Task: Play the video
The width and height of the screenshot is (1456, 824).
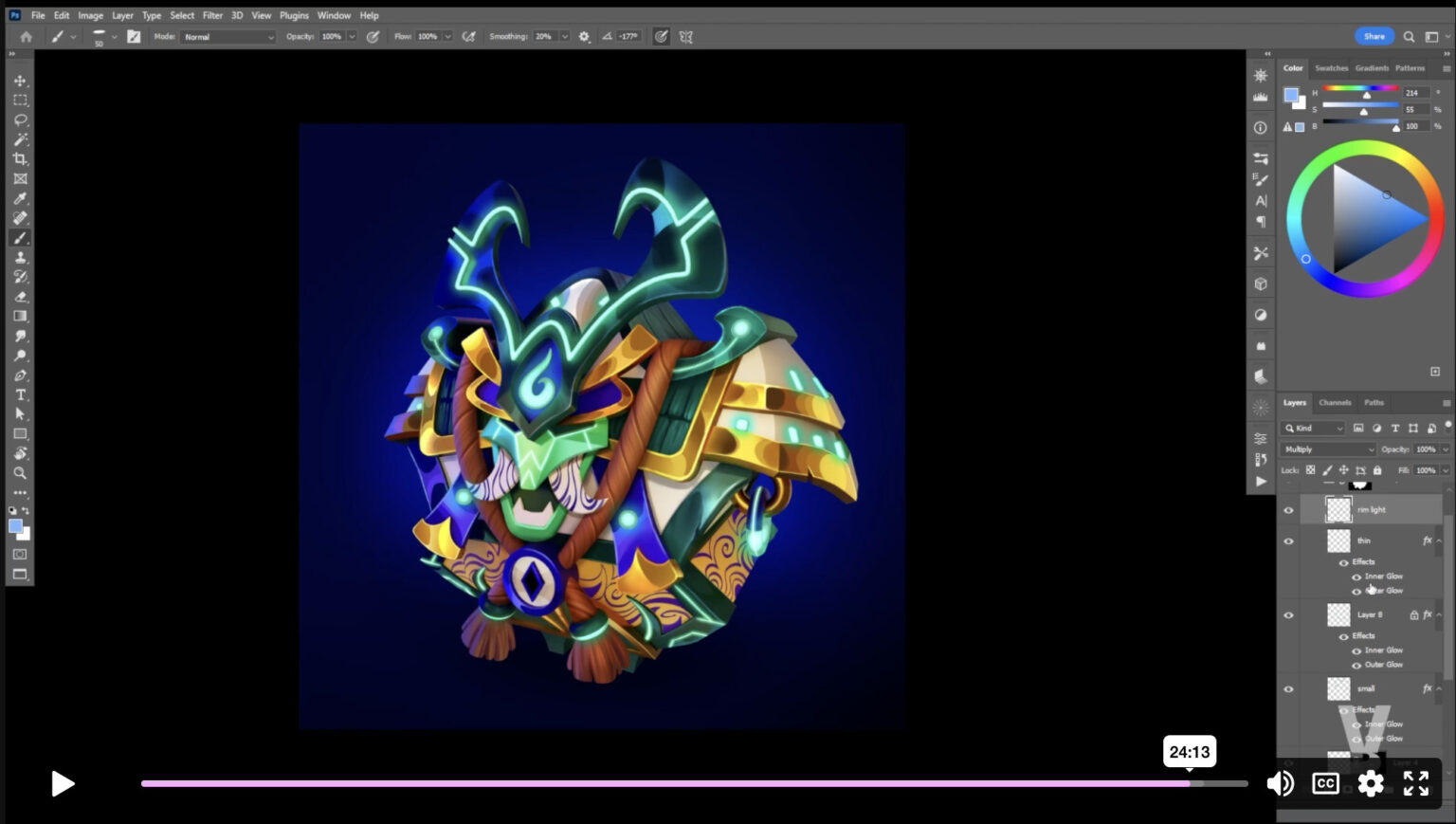Action: click(x=63, y=783)
